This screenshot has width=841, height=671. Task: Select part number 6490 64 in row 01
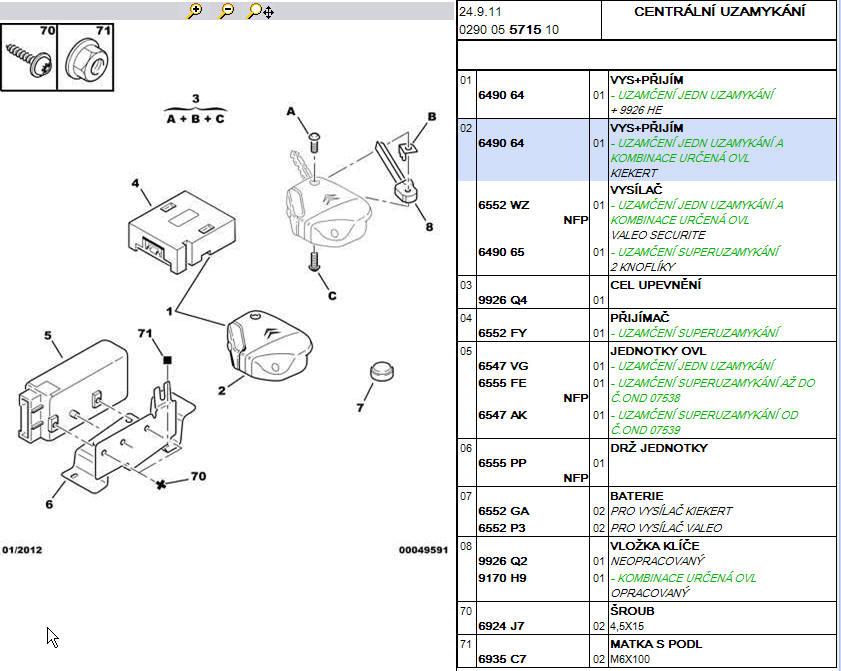pos(501,95)
